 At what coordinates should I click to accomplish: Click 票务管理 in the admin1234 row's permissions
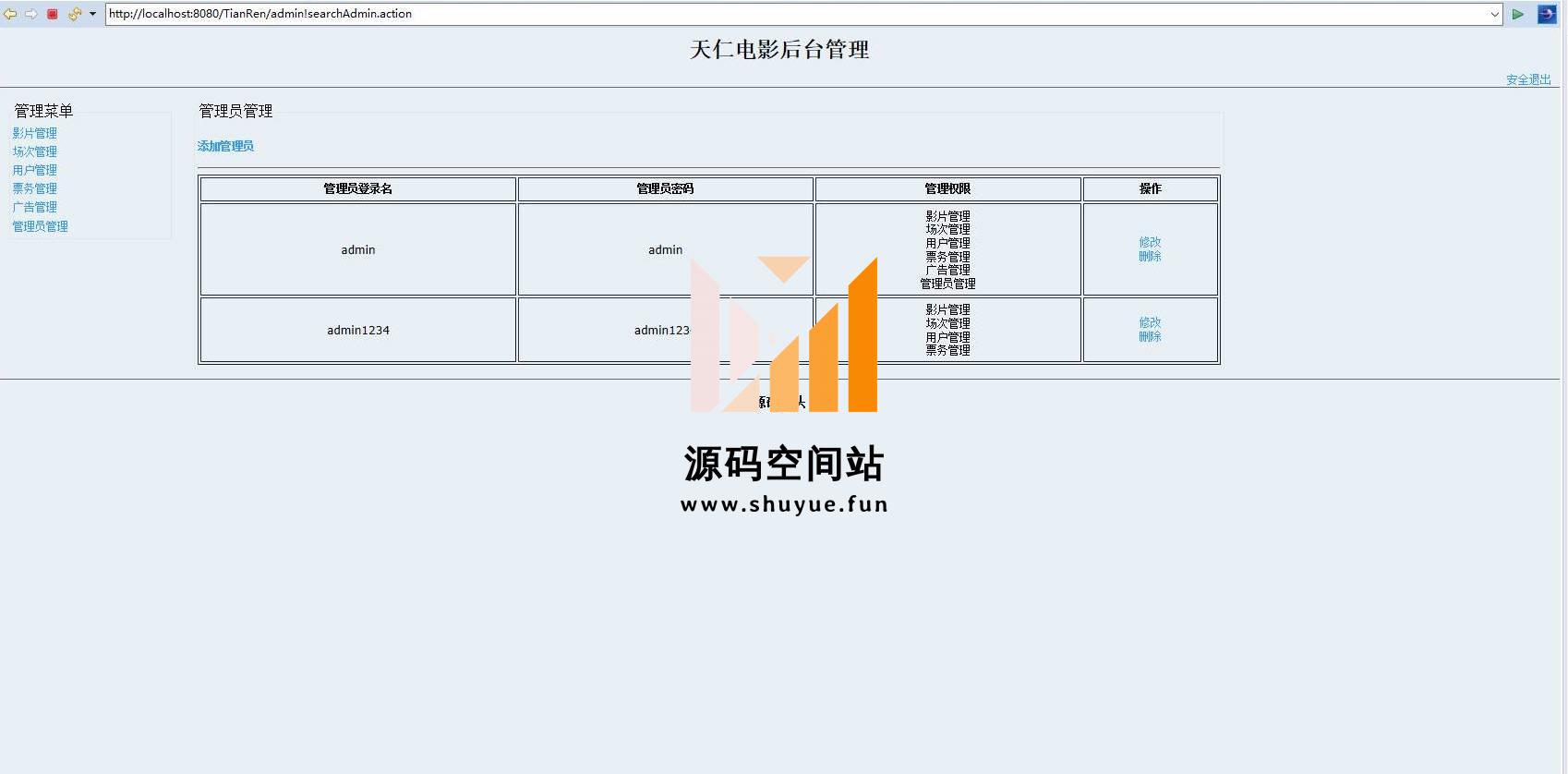pos(947,350)
